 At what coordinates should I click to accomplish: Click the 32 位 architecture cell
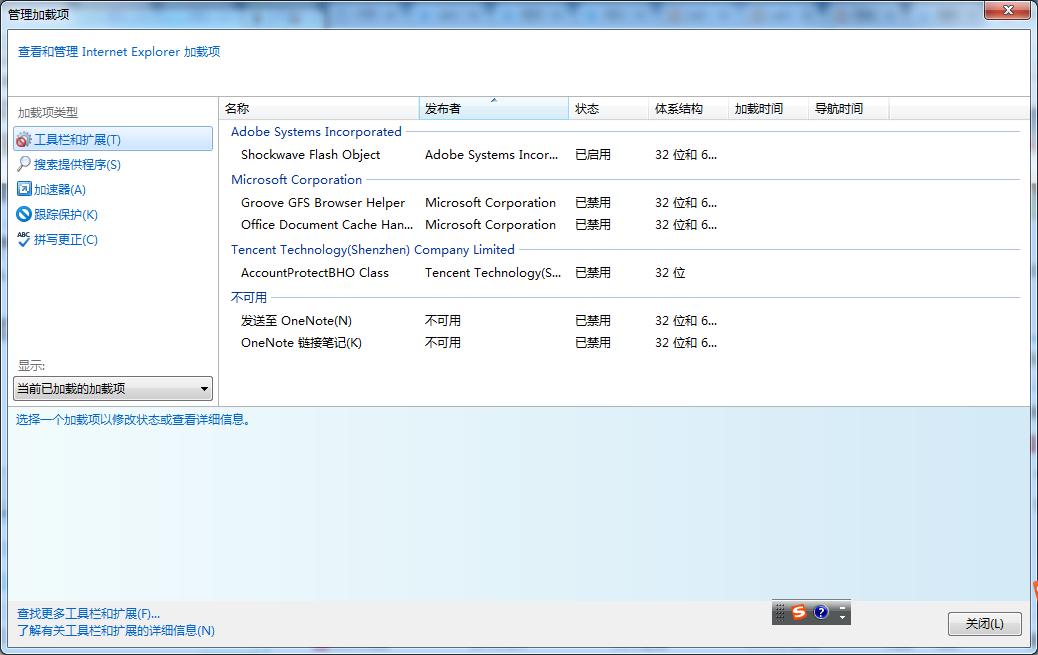click(x=670, y=273)
